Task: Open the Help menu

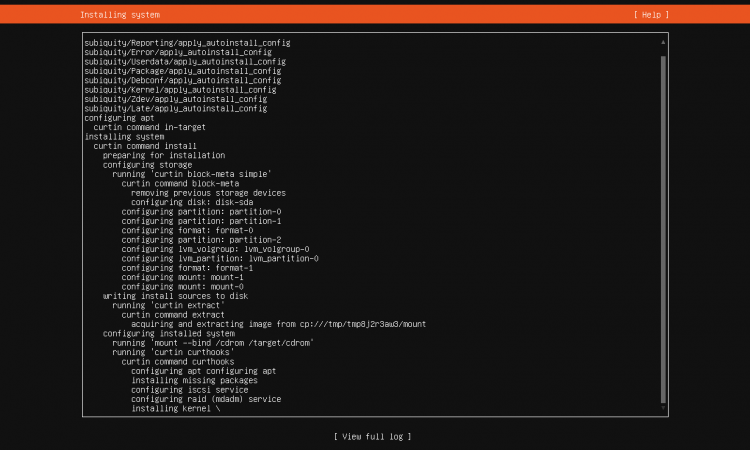Action: pyautogui.click(x=651, y=15)
